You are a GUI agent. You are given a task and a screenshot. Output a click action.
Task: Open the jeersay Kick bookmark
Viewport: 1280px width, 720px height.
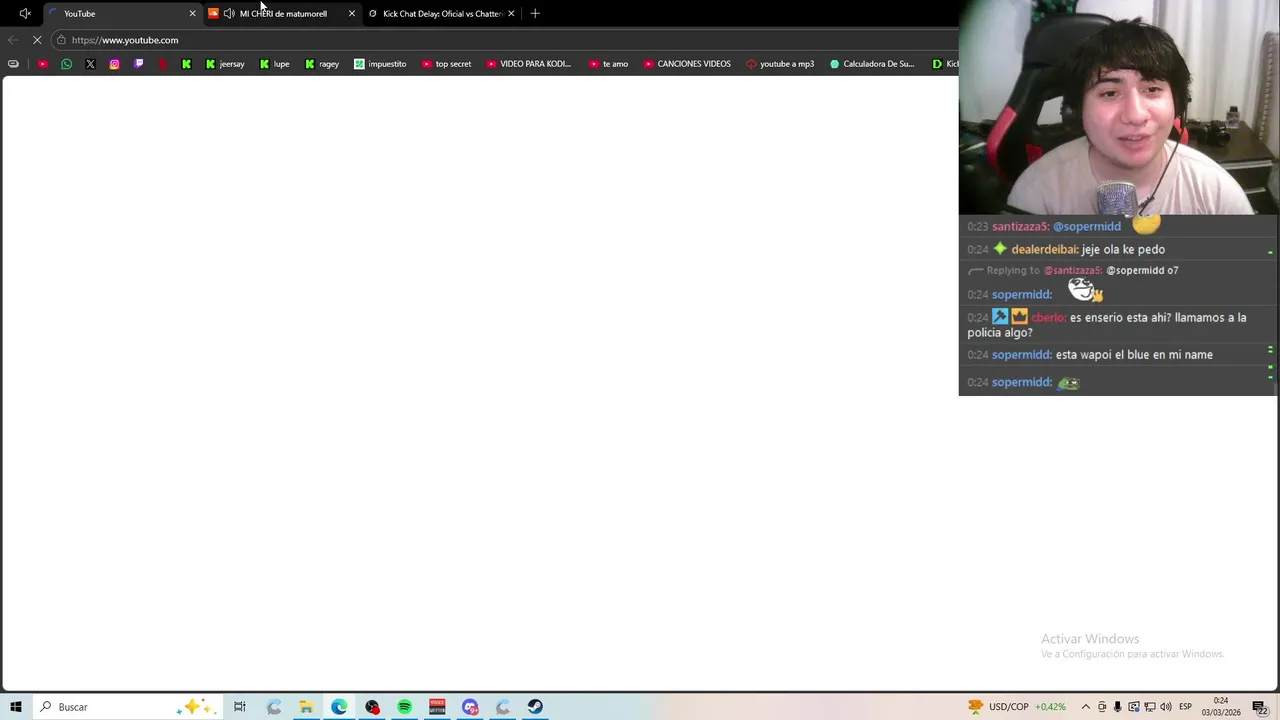point(224,64)
